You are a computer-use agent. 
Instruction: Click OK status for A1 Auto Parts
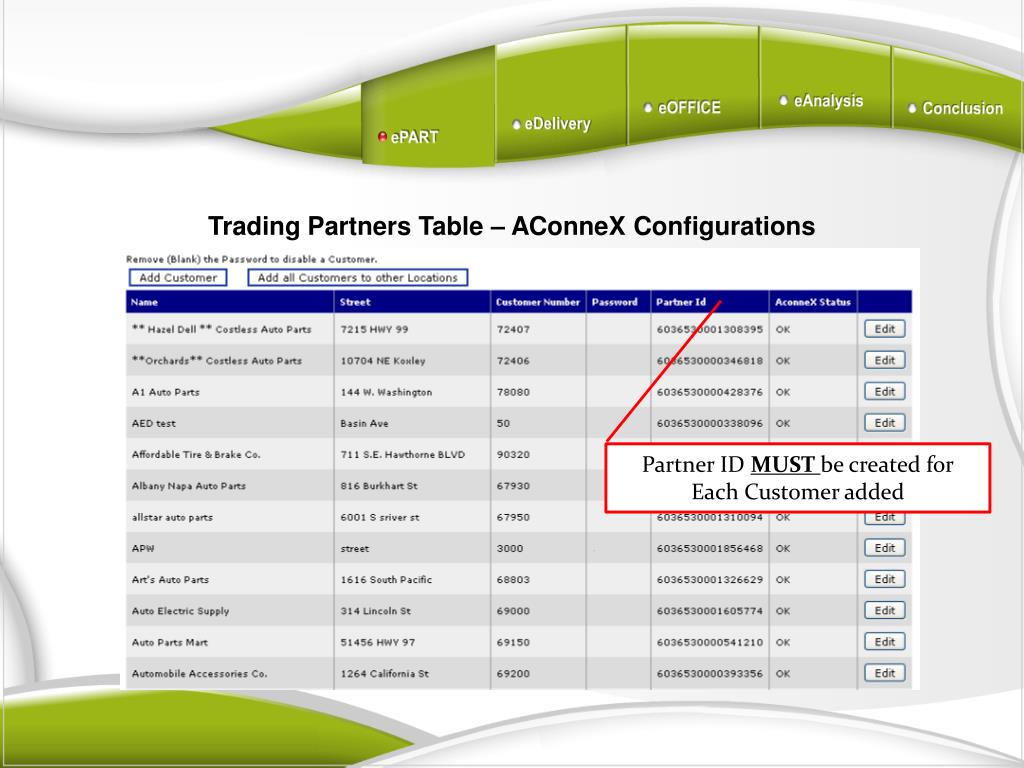click(x=783, y=392)
